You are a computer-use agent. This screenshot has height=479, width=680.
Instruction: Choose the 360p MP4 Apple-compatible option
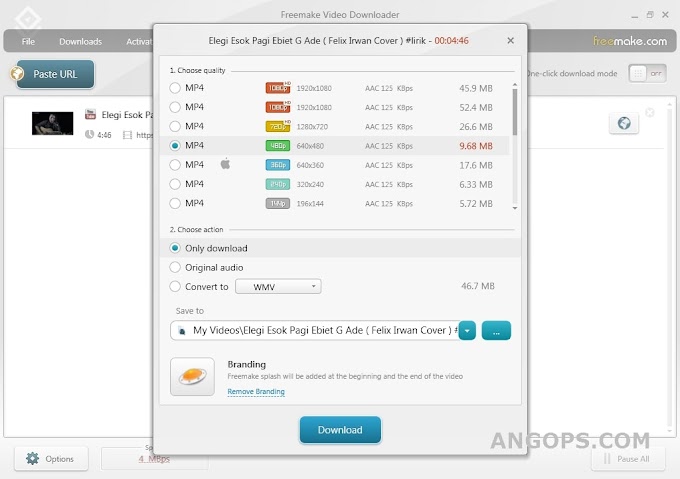175,165
